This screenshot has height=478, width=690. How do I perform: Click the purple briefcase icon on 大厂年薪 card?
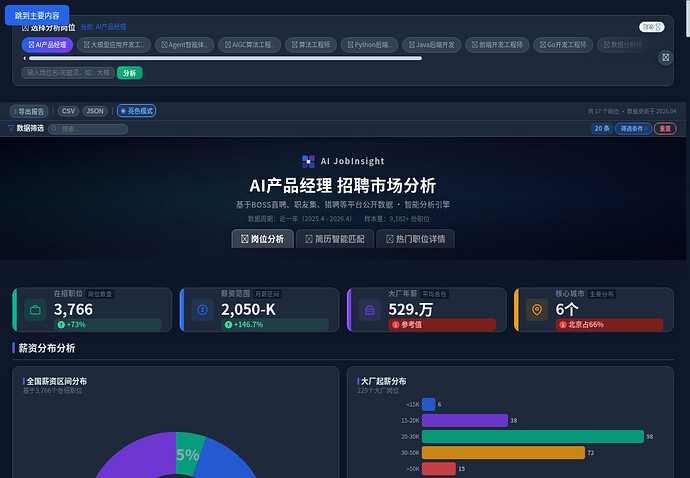[x=370, y=310]
